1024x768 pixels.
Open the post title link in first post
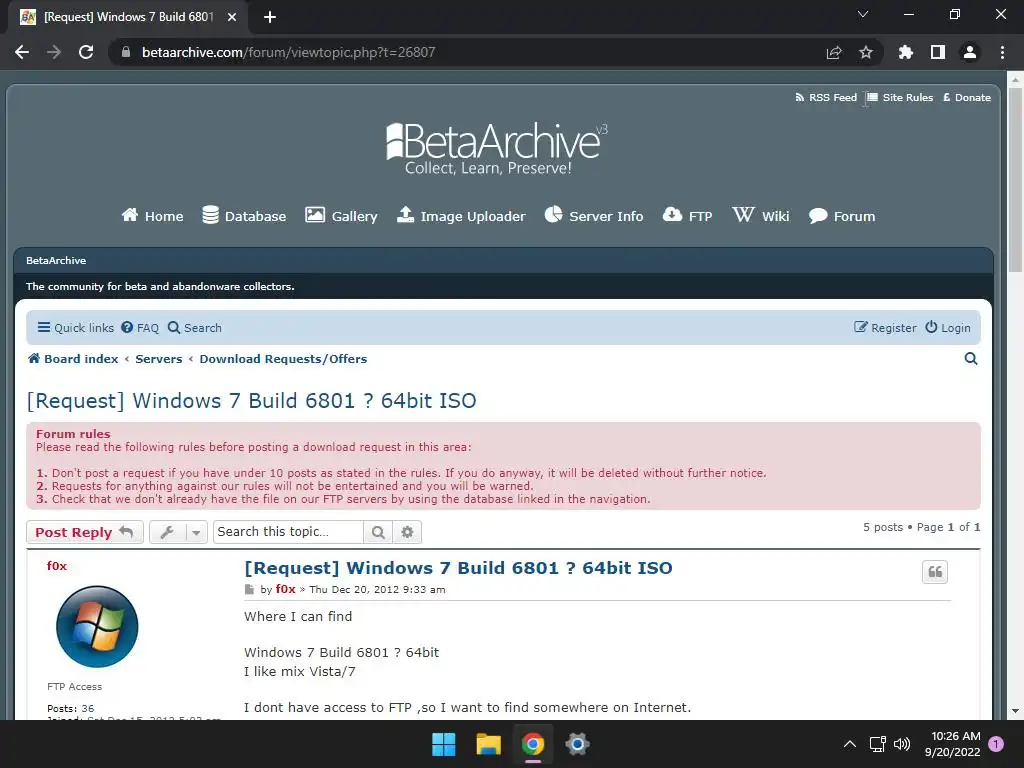[458, 568]
